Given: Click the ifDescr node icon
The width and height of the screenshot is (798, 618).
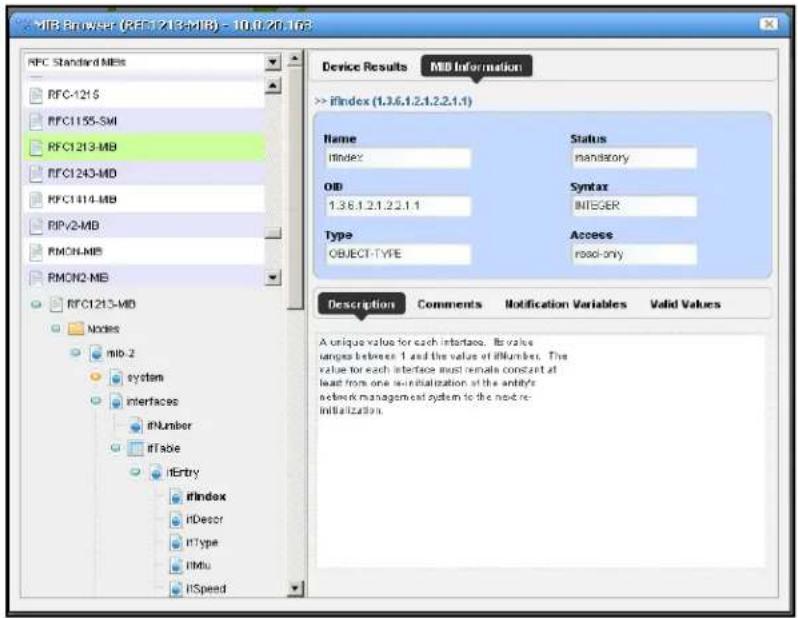Looking at the screenshot, I should point(176,520).
